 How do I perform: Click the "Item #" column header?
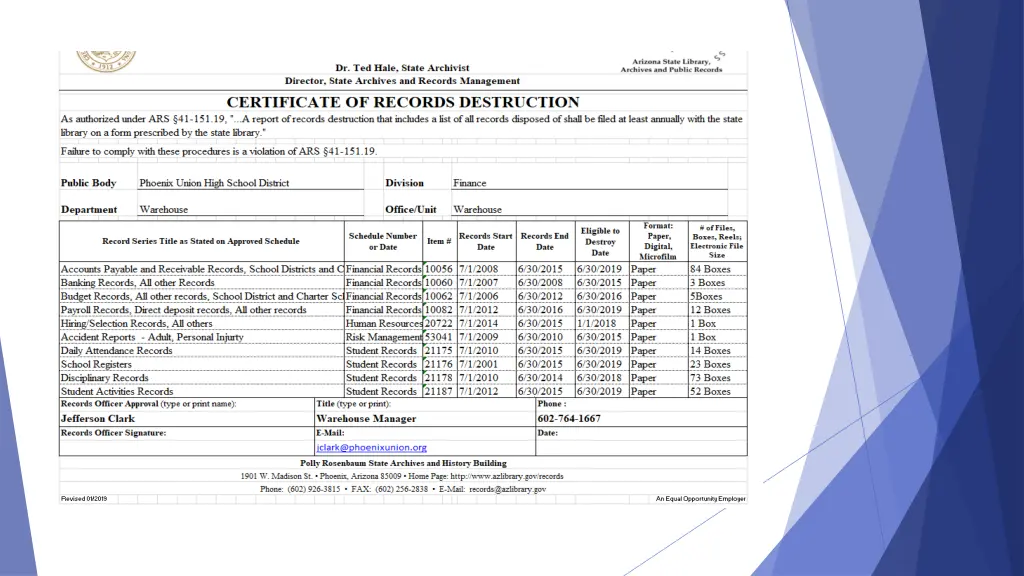click(439, 241)
